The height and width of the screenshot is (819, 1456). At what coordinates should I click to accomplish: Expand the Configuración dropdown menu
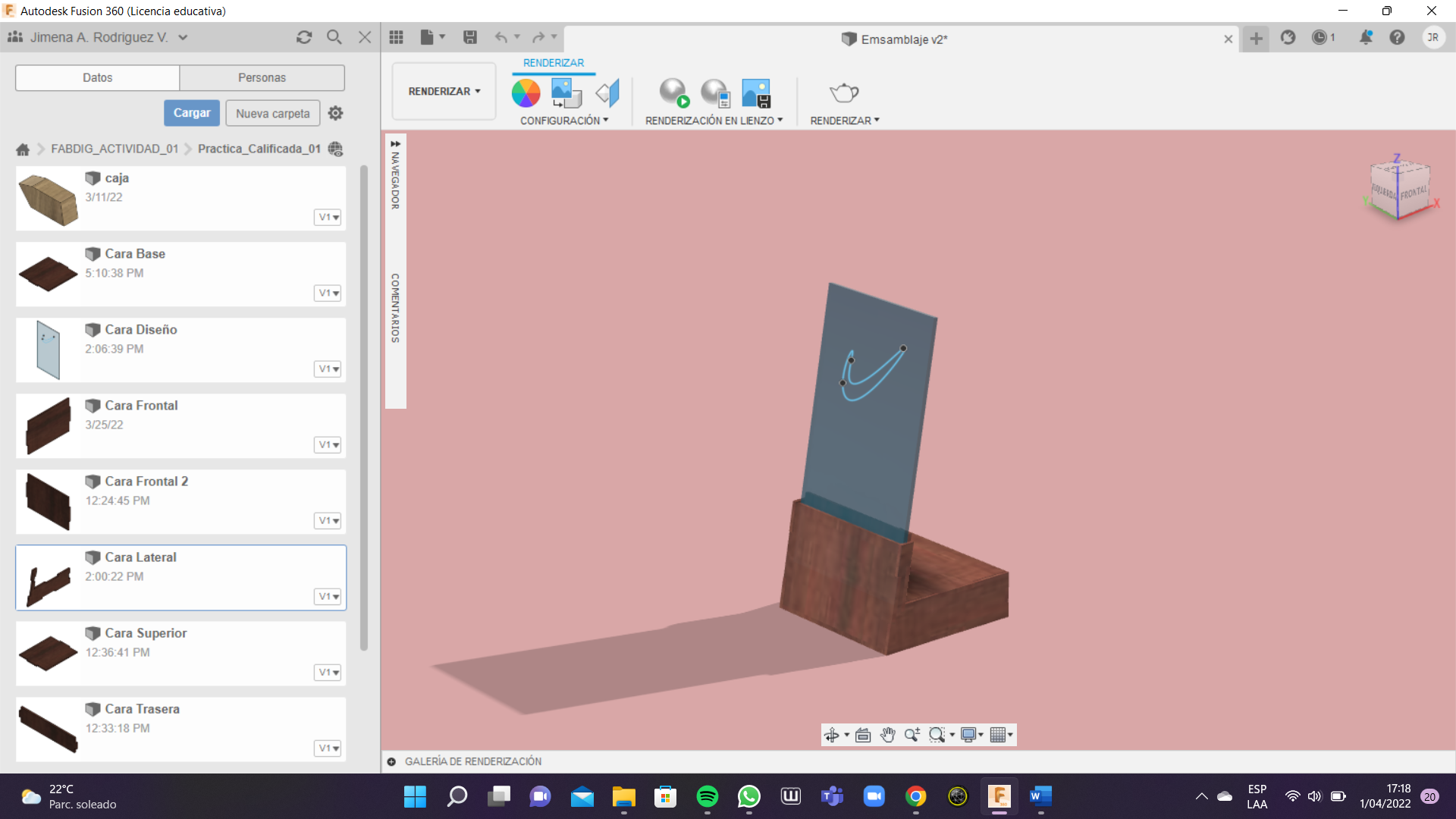564,121
